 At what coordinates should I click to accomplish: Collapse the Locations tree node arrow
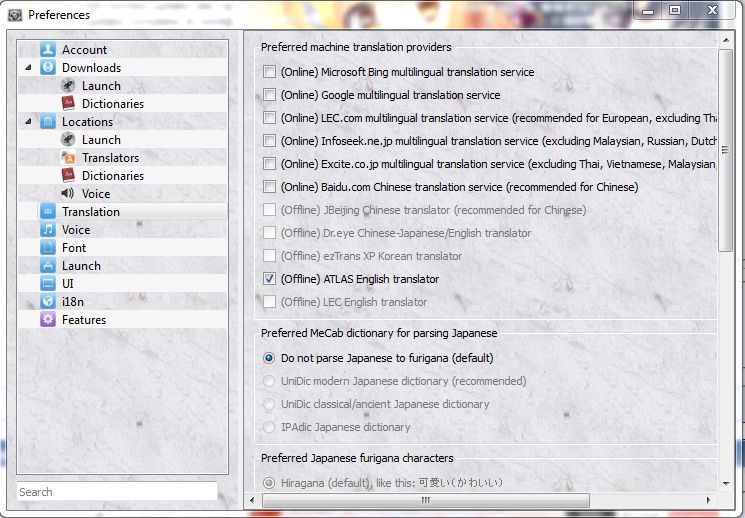[28, 122]
